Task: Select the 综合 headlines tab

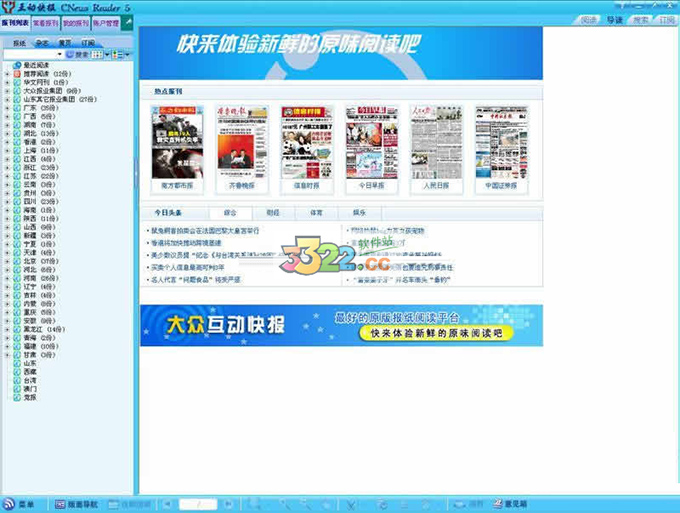Action: coord(230,213)
